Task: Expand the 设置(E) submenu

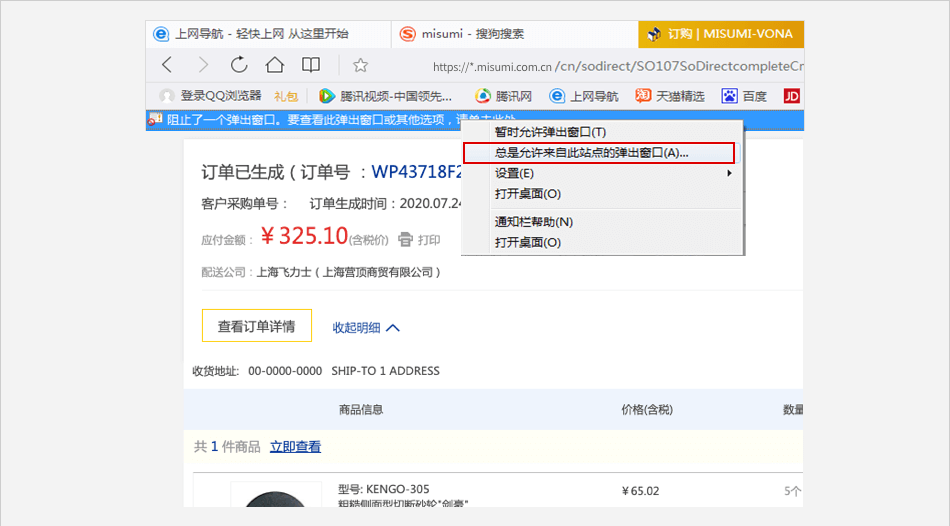Action: click(x=600, y=173)
